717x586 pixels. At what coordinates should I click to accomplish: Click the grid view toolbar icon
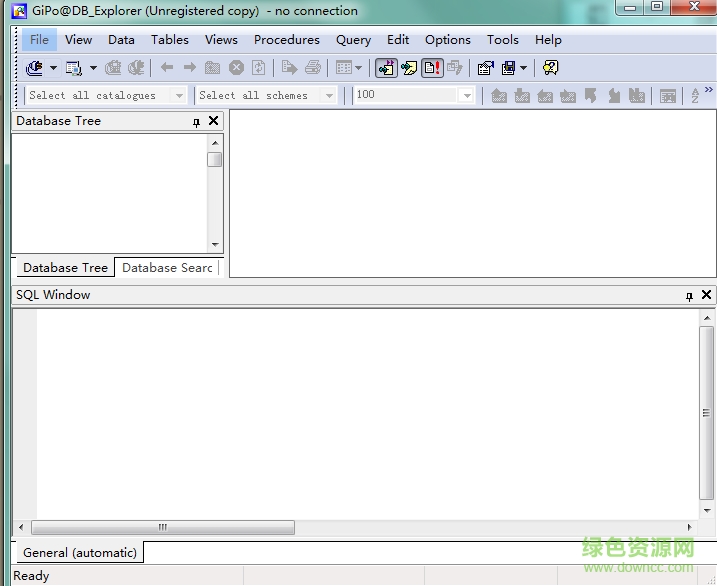coord(344,68)
